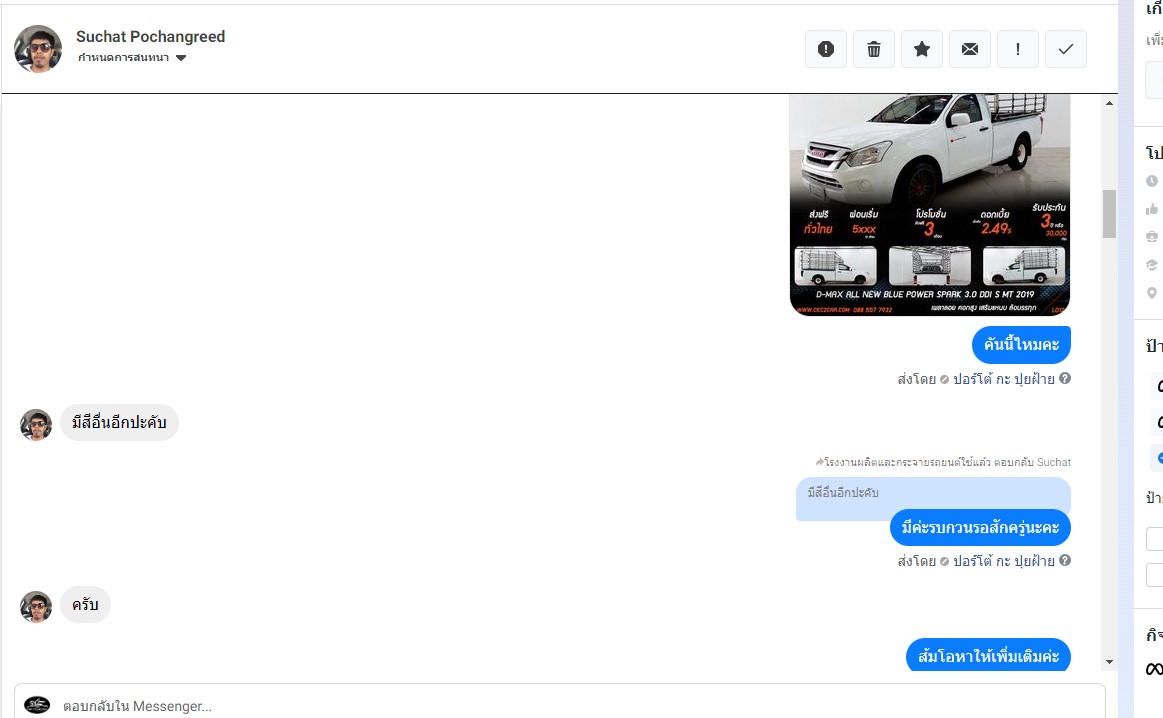Screen dimensions: 1163x718
Task: Select message bubble คันนี้ไหมคะ
Action: tap(1021, 344)
